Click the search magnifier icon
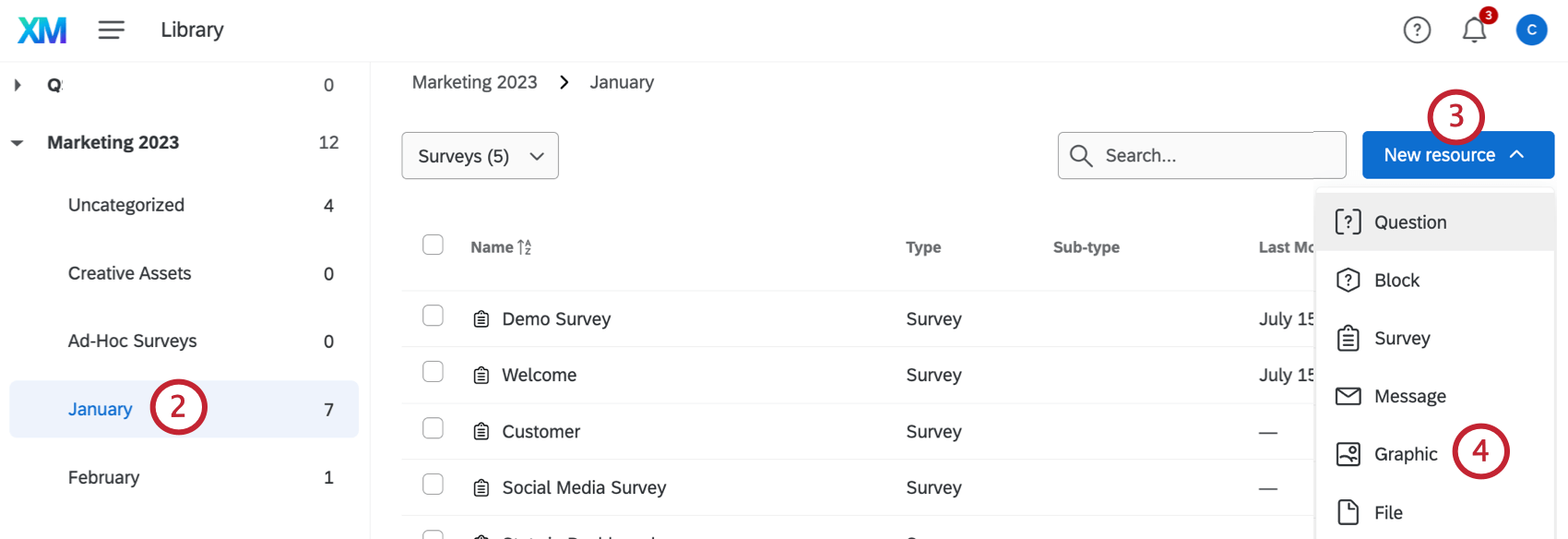This screenshot has height=539, width=1568. coord(1081,155)
